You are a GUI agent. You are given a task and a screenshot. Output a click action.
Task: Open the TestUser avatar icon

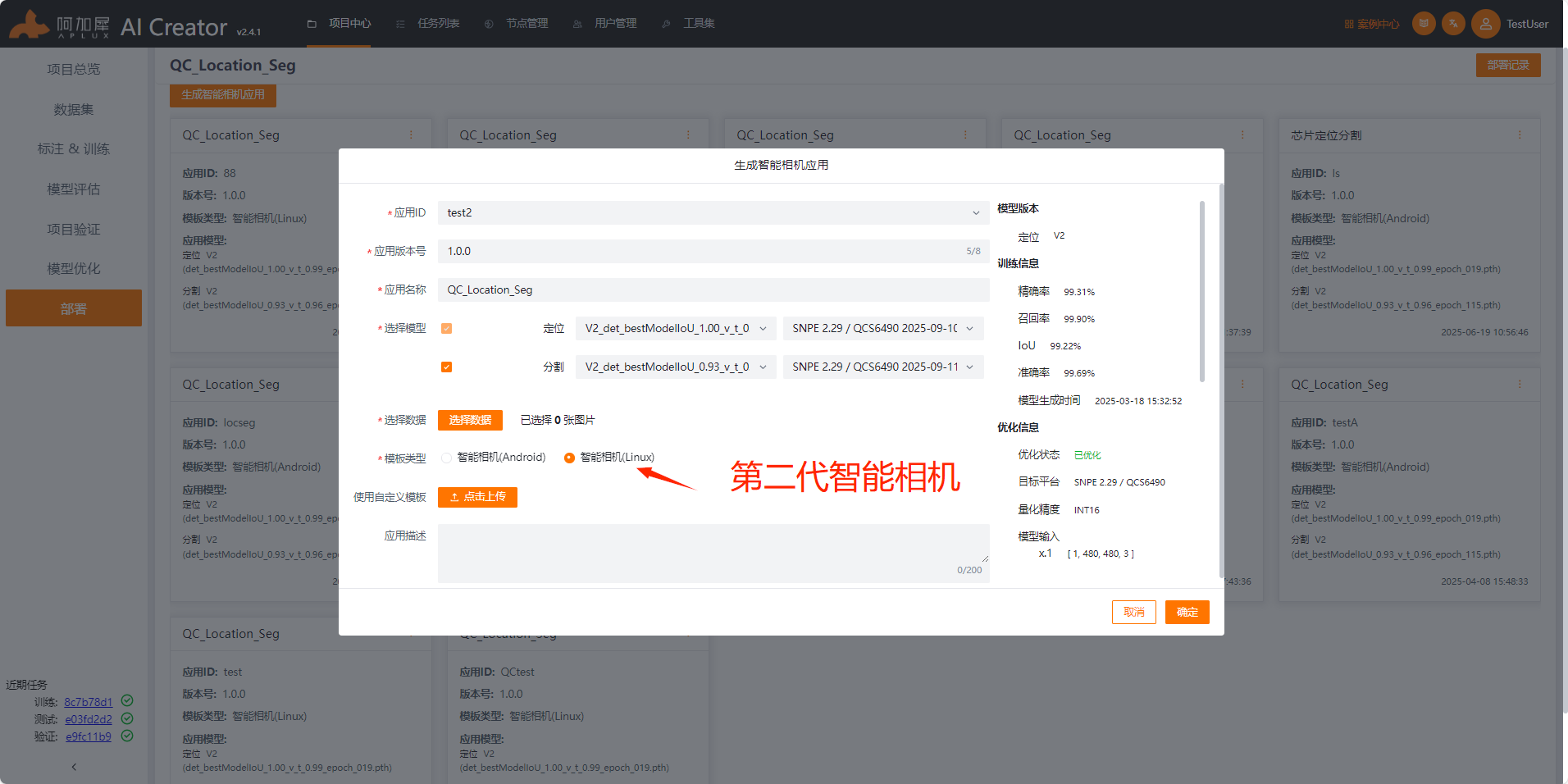click(1486, 24)
